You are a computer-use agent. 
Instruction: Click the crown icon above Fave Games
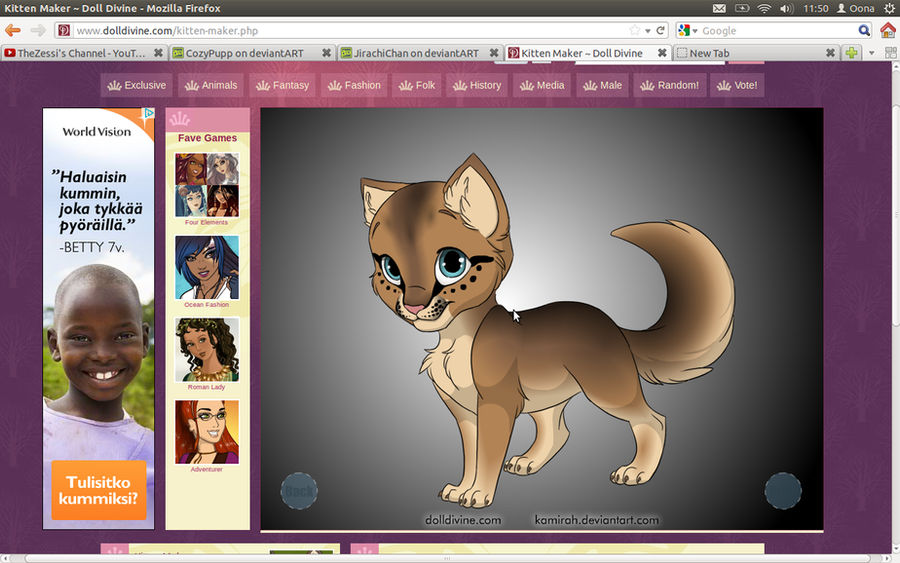click(x=180, y=119)
